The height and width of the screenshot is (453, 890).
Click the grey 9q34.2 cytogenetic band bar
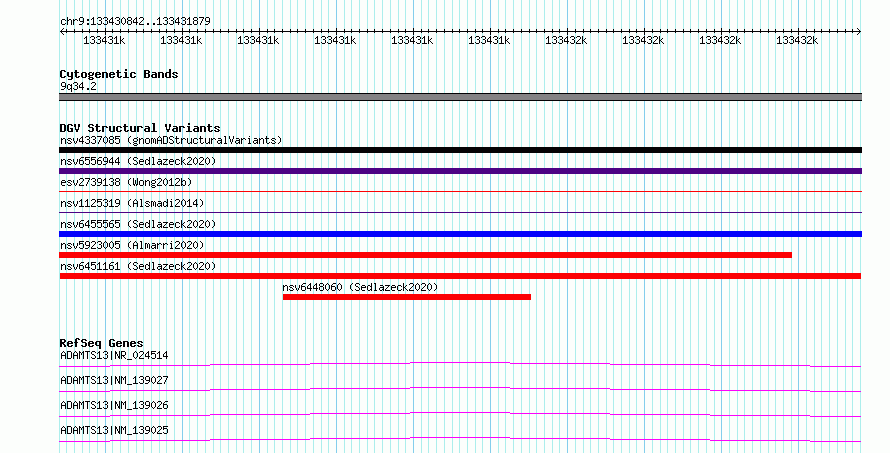click(460, 97)
